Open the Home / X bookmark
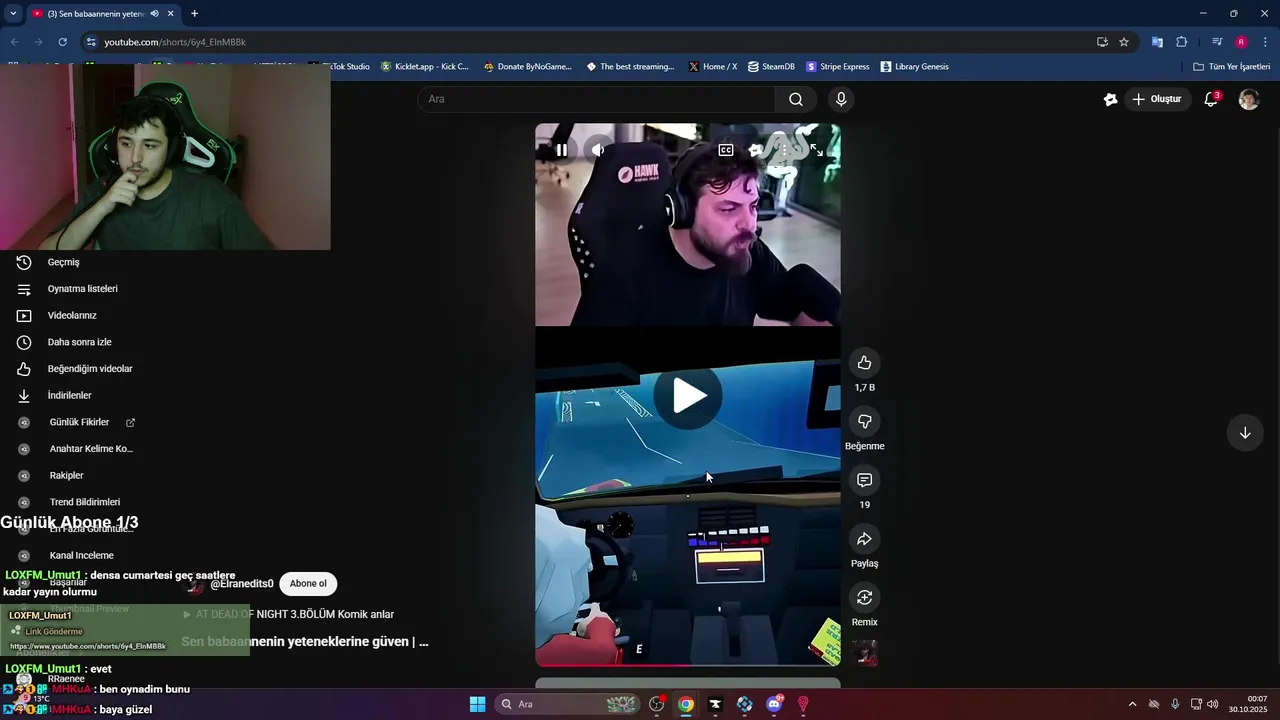The height and width of the screenshot is (720, 1280). [x=712, y=67]
